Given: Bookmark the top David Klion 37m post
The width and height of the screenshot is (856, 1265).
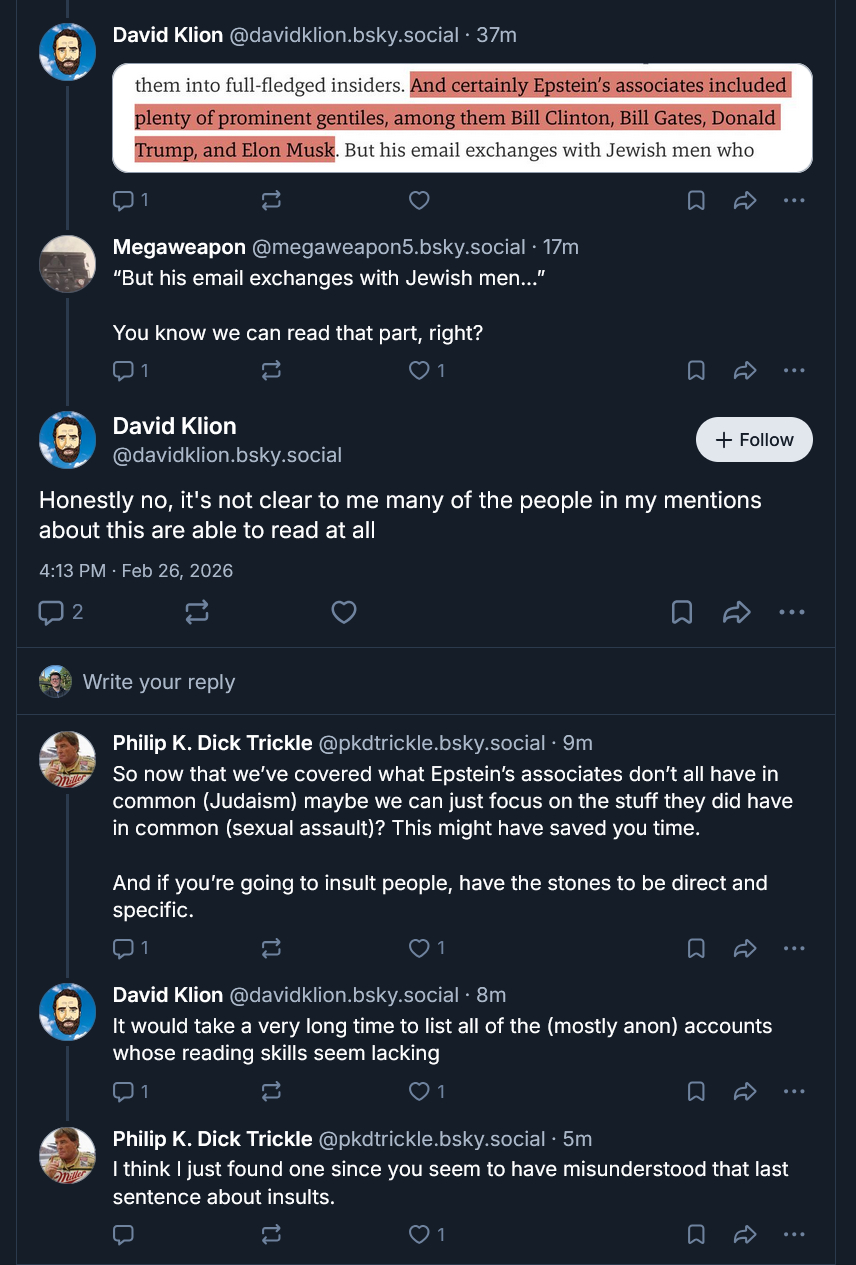Looking at the screenshot, I should tap(696, 201).
